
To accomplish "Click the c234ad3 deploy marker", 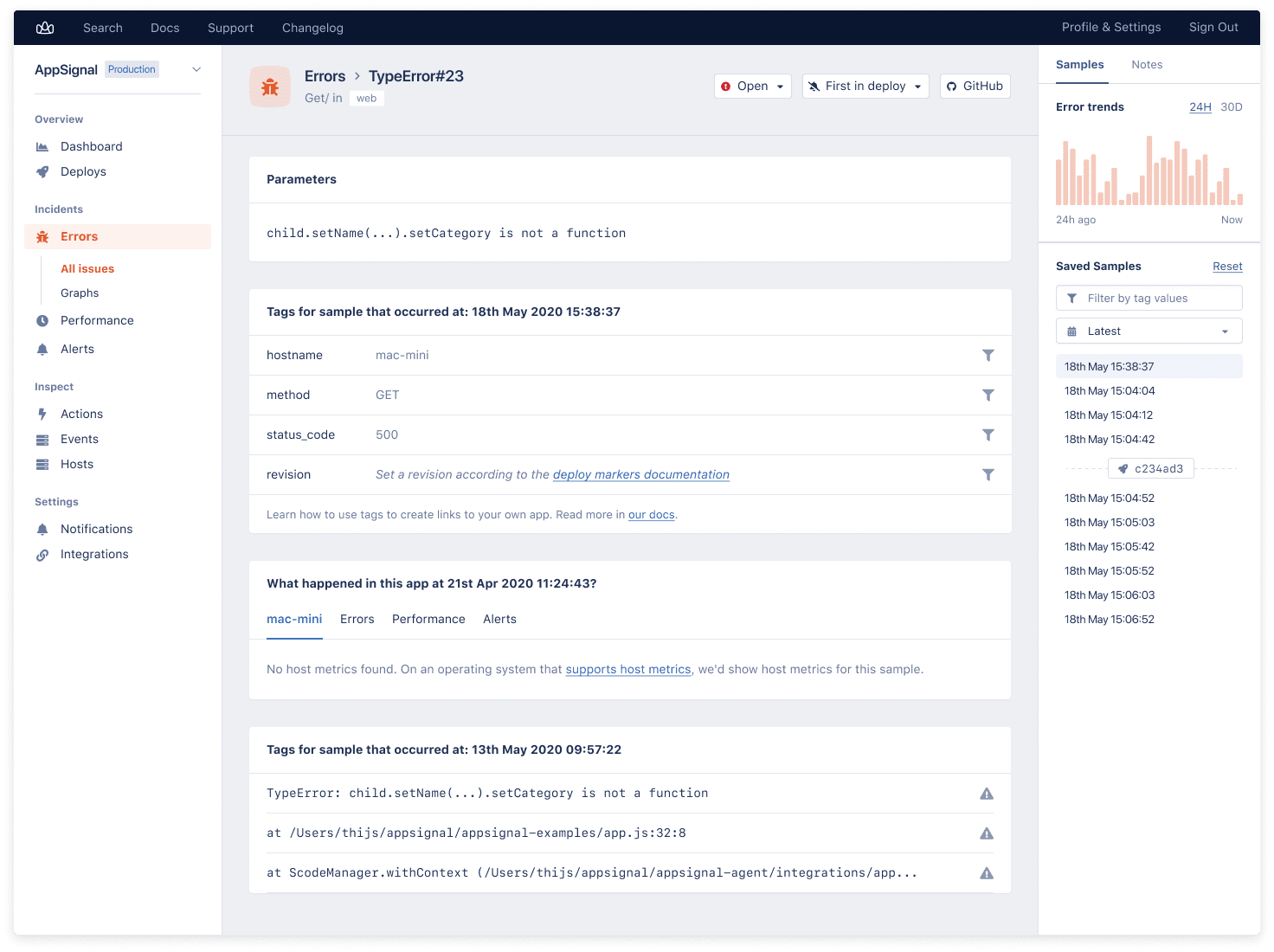I will (1151, 468).
